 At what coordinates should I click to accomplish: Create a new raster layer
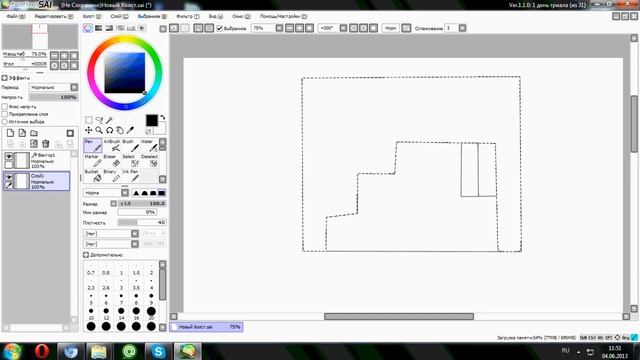click(x=10, y=133)
